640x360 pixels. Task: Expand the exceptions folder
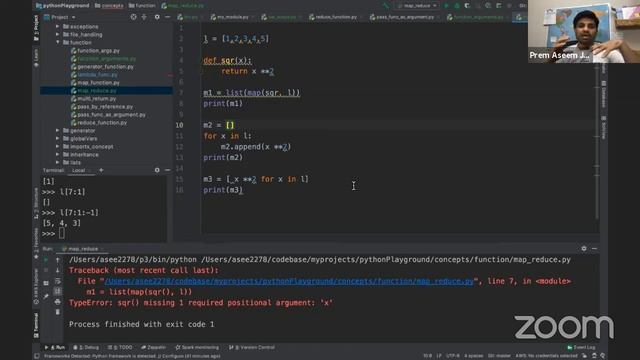click(58, 27)
